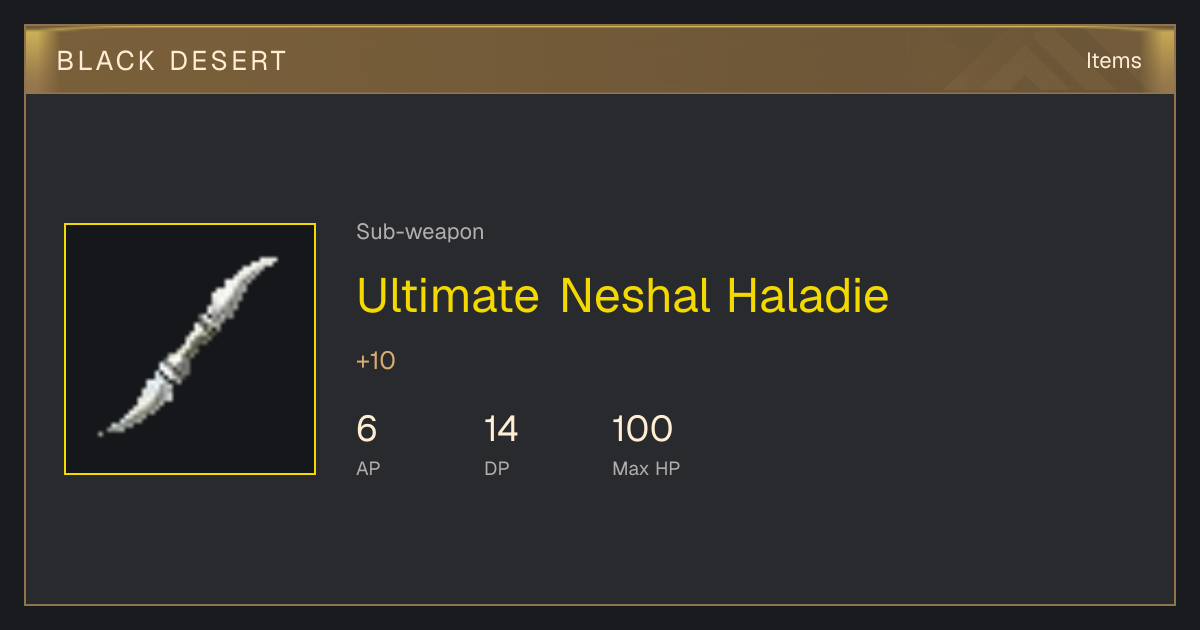Screen dimensions: 1200x630
Task: Click the AP value 6
Action: click(x=367, y=429)
